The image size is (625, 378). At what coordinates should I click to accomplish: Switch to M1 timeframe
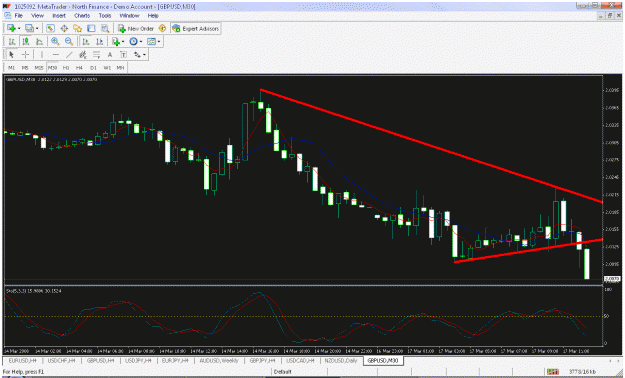(x=12, y=68)
